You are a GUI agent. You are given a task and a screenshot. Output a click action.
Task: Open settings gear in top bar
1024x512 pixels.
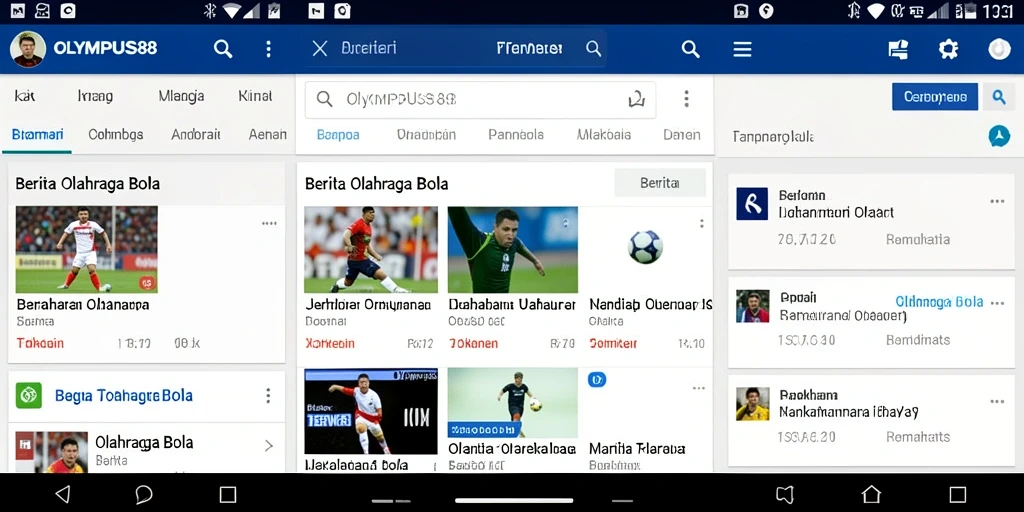[948, 49]
